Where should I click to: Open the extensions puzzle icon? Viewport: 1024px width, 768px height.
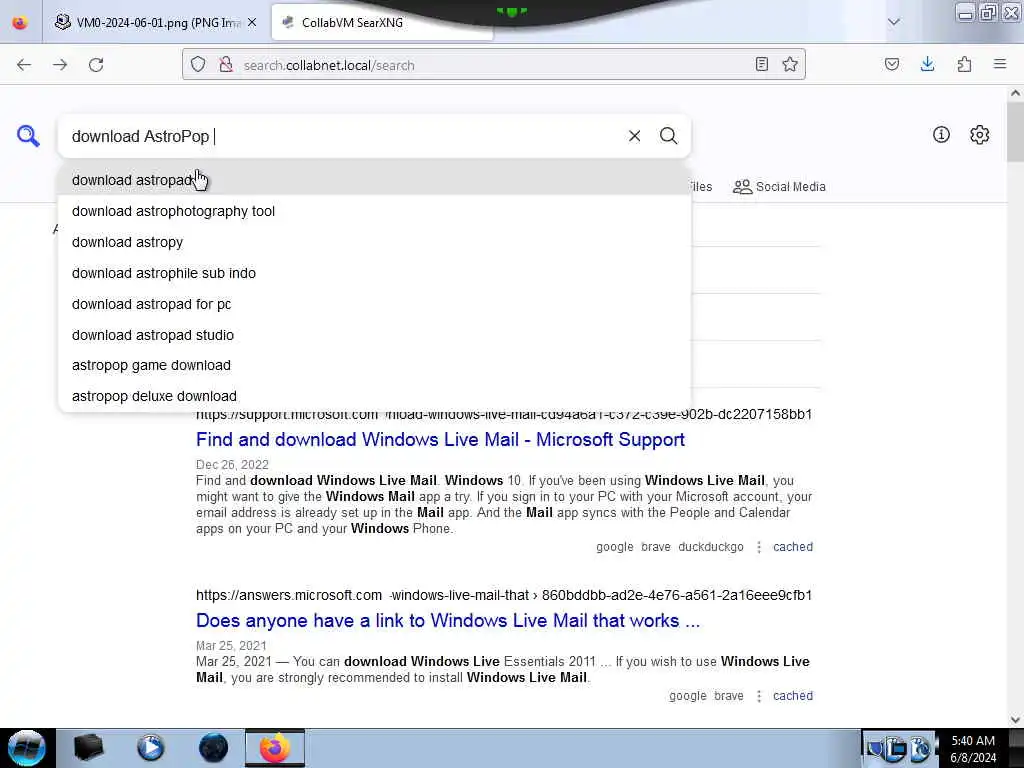(x=964, y=64)
